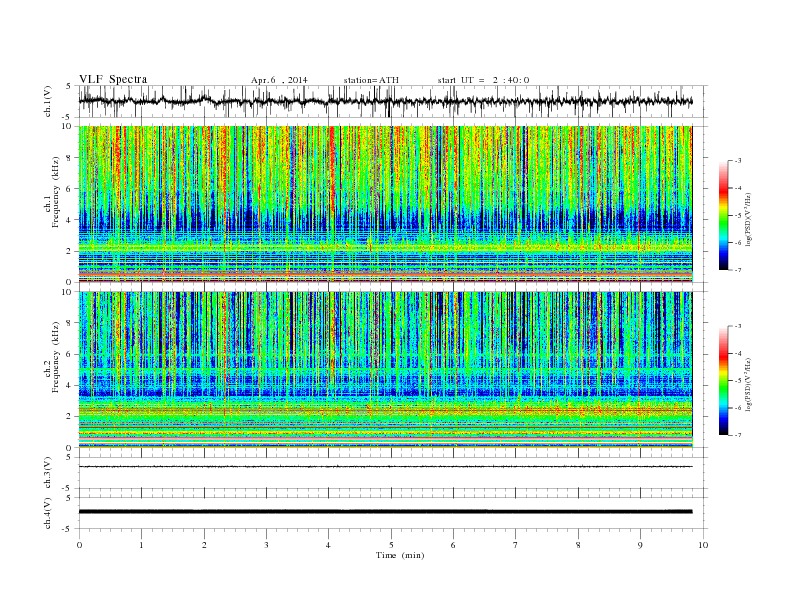Click the ch.3 voltage trace line
792x612 pixels.
[385, 467]
